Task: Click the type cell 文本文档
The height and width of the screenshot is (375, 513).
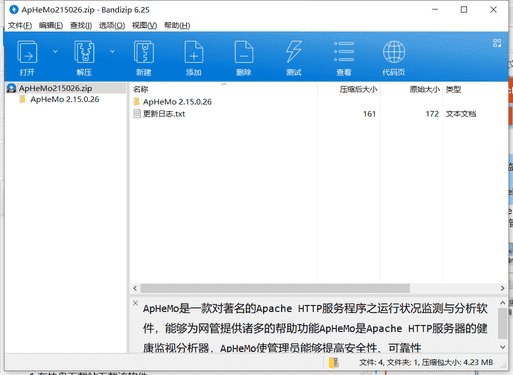Action: [x=461, y=114]
